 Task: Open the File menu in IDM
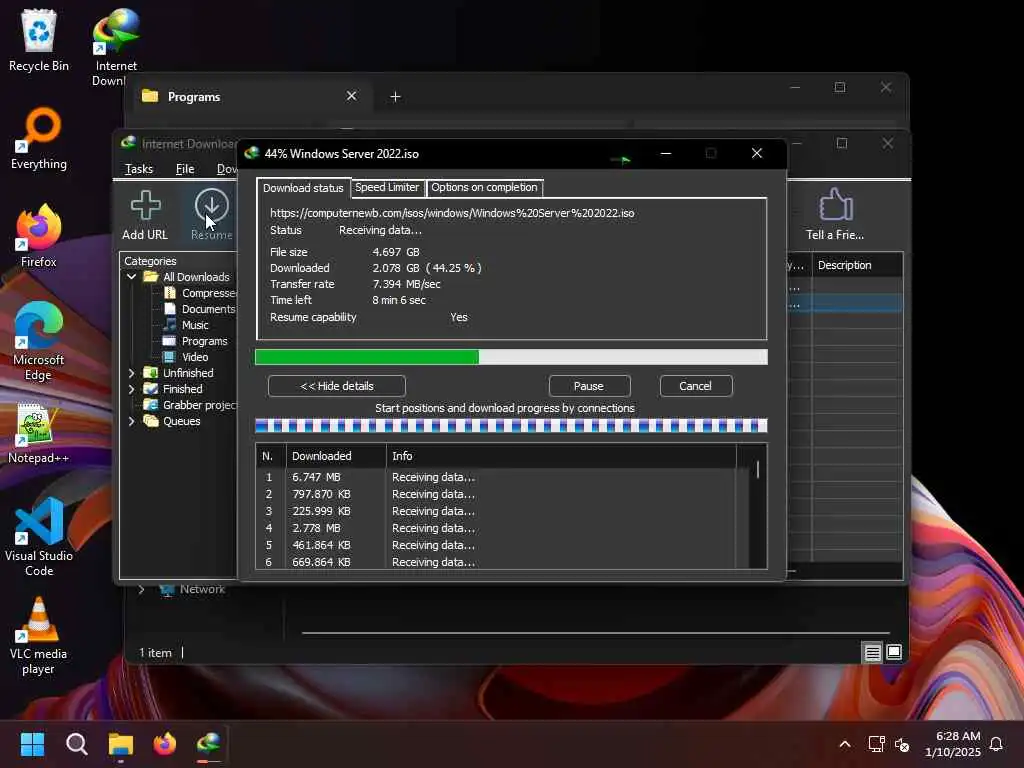(x=185, y=168)
